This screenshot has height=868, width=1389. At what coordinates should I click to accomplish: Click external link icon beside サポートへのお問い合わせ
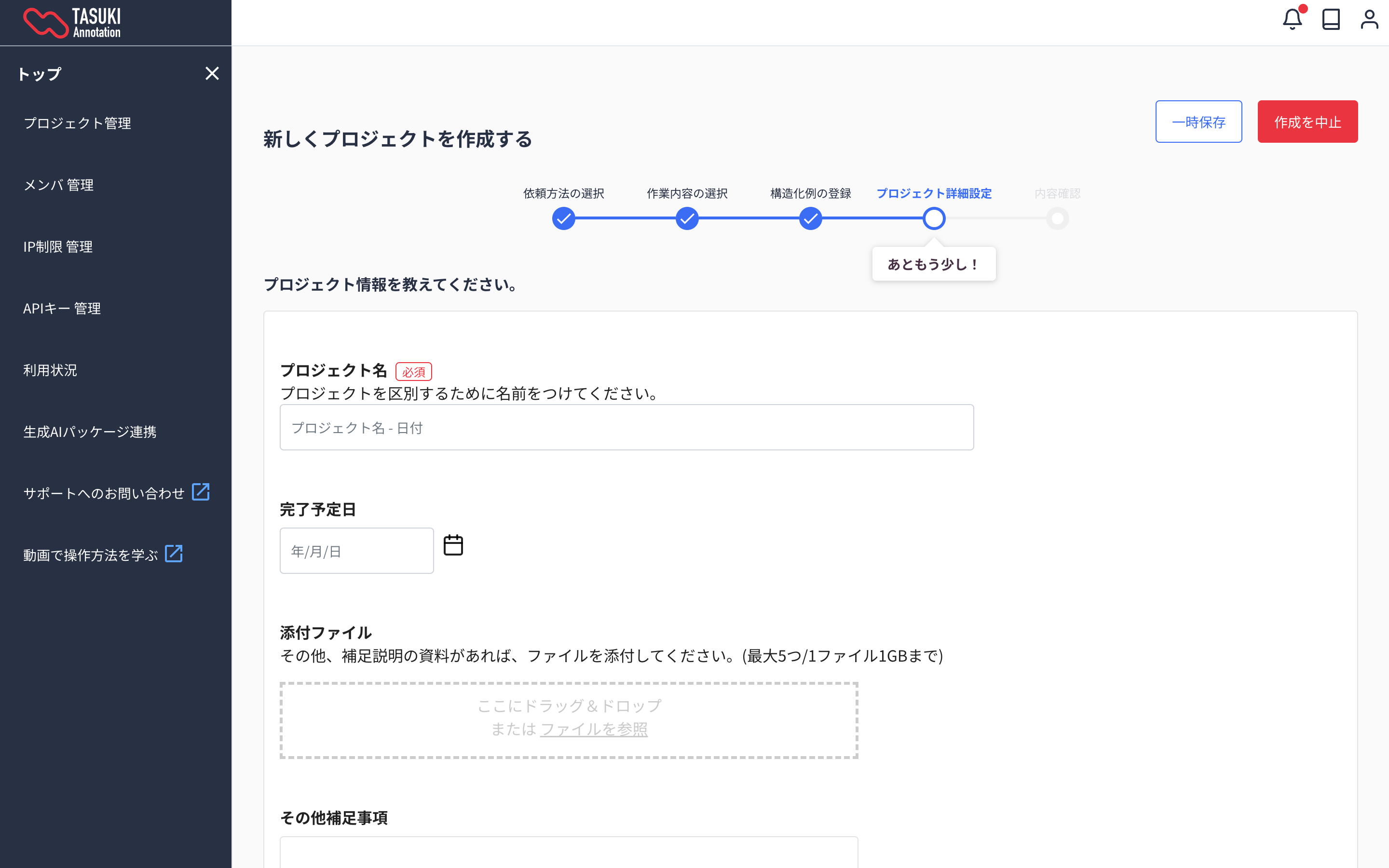coord(200,492)
